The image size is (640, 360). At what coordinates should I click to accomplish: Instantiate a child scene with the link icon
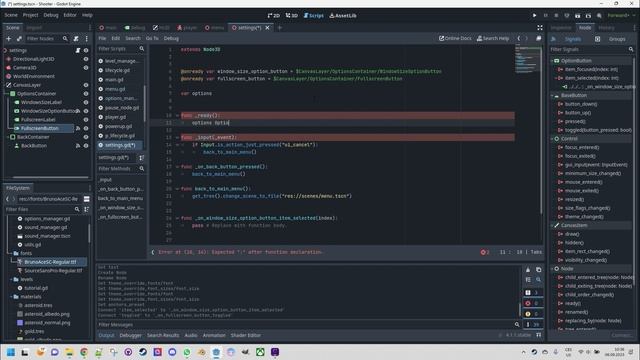pos(19,39)
